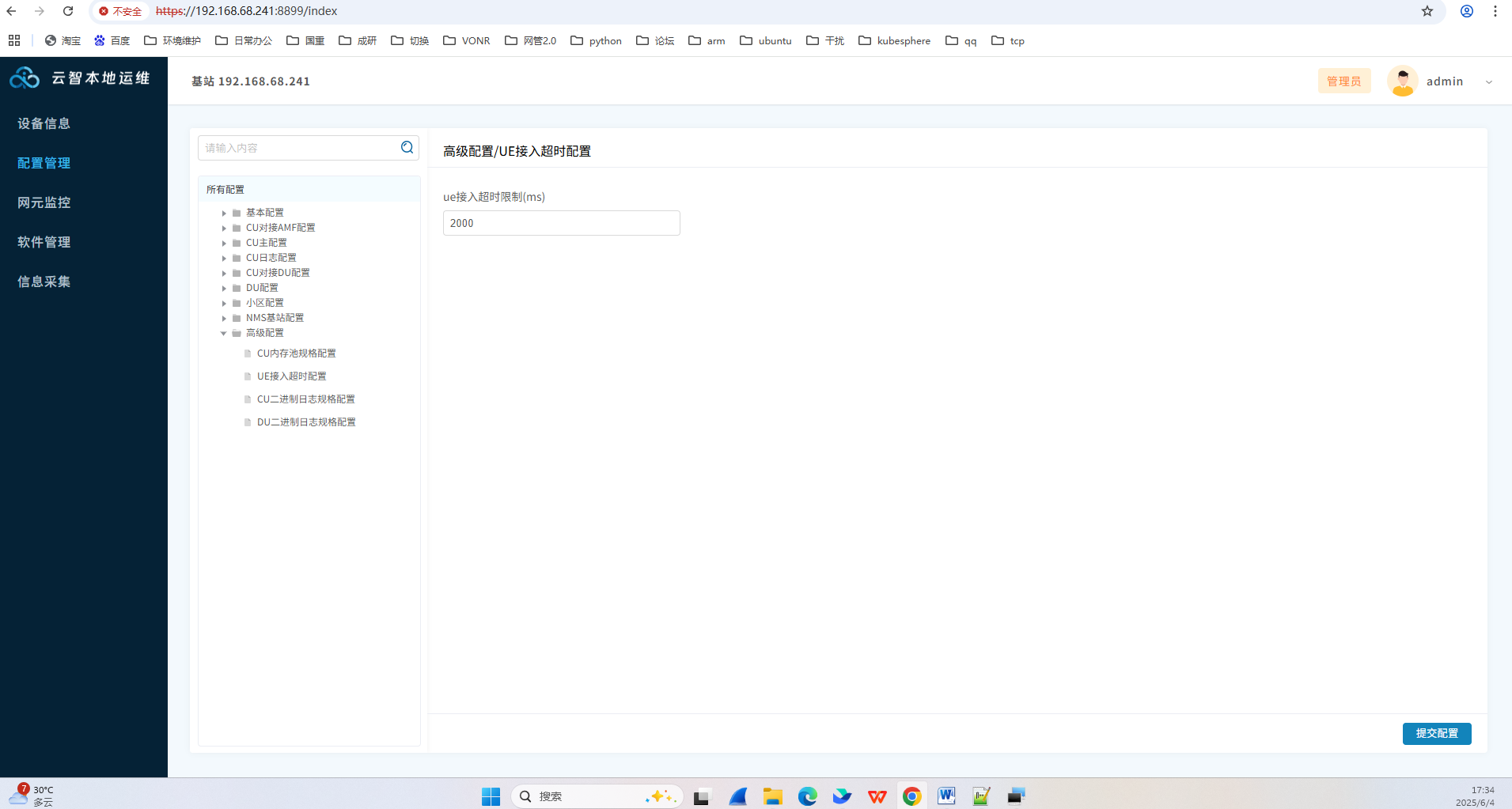Click the 提交配置 button
The image size is (1512, 809).
point(1436,733)
